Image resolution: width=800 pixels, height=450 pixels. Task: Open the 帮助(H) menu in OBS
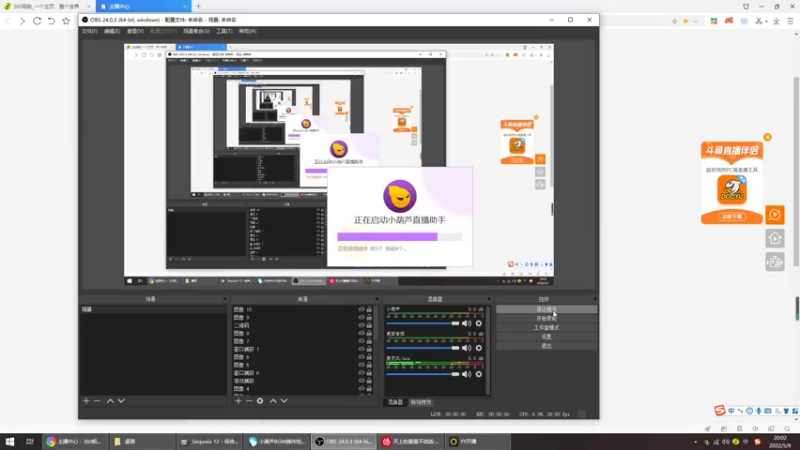point(247,31)
